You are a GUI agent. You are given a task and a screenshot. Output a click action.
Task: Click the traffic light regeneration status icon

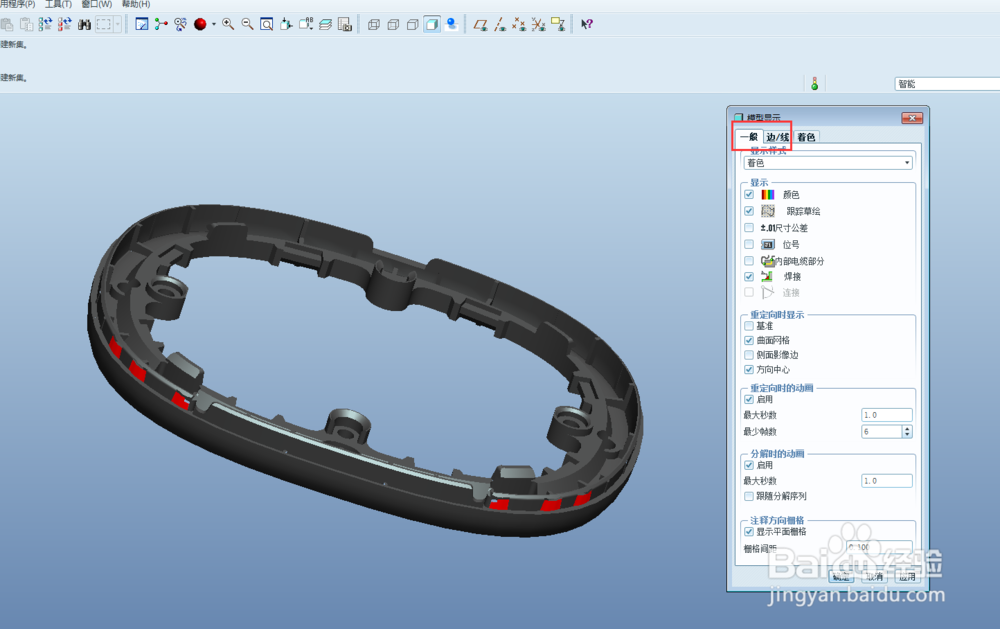pyautogui.click(x=814, y=84)
